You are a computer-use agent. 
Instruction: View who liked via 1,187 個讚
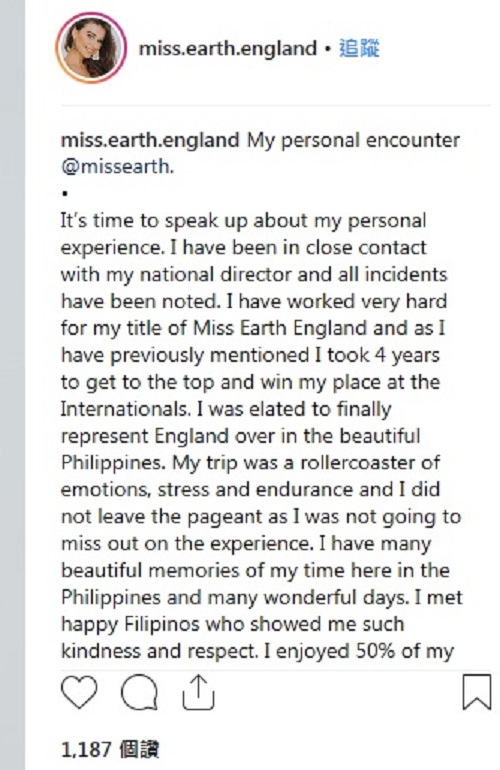click(x=110, y=749)
